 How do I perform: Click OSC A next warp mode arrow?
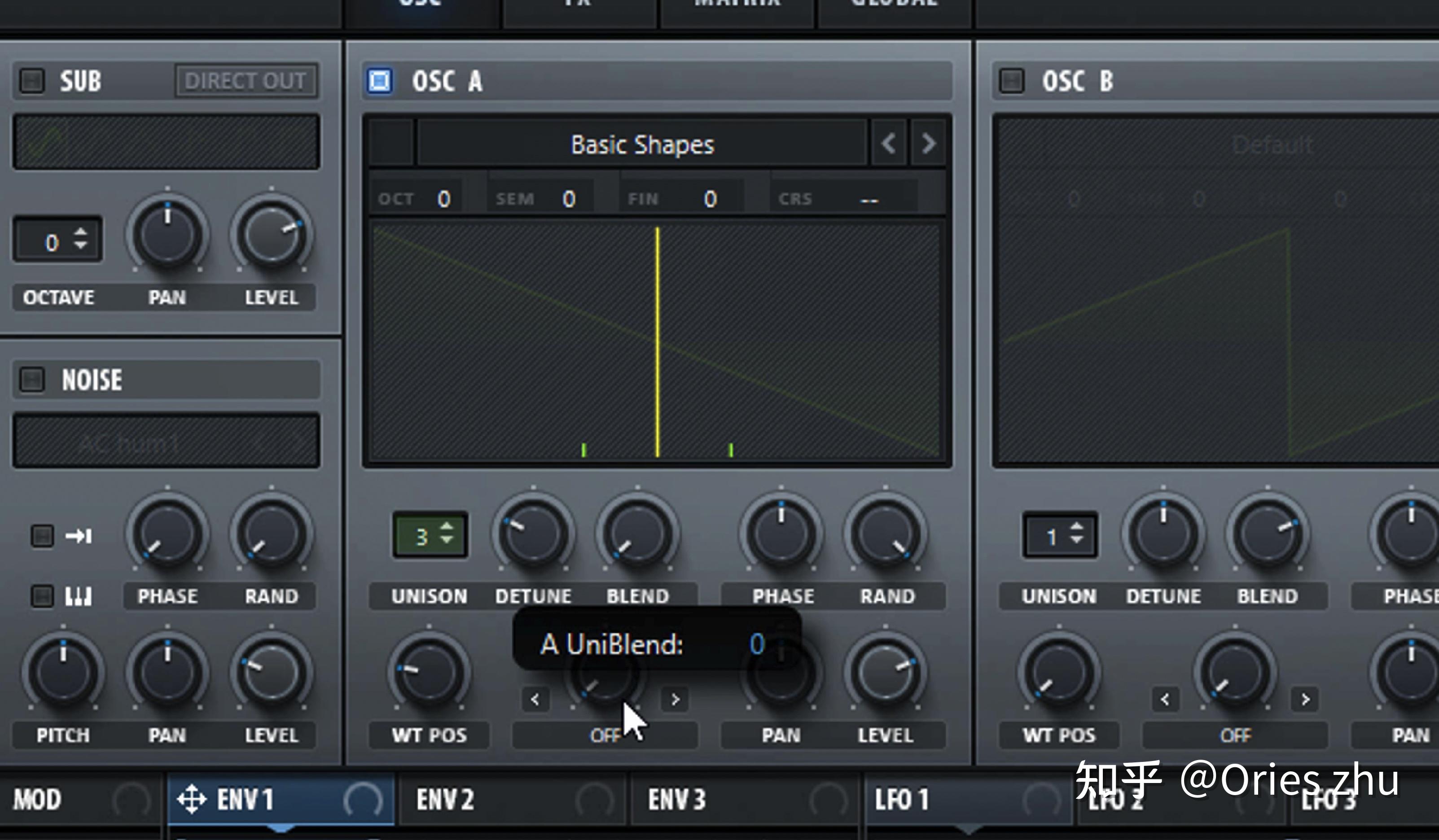[675, 700]
